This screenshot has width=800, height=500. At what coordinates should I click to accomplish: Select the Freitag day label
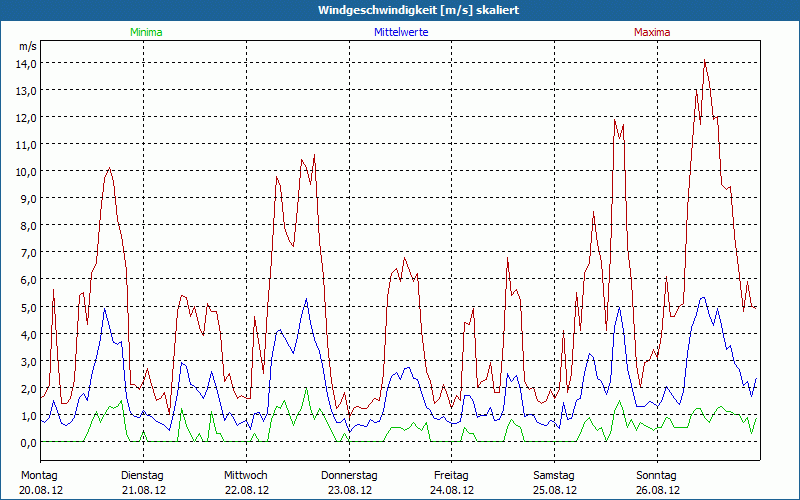click(x=452, y=475)
